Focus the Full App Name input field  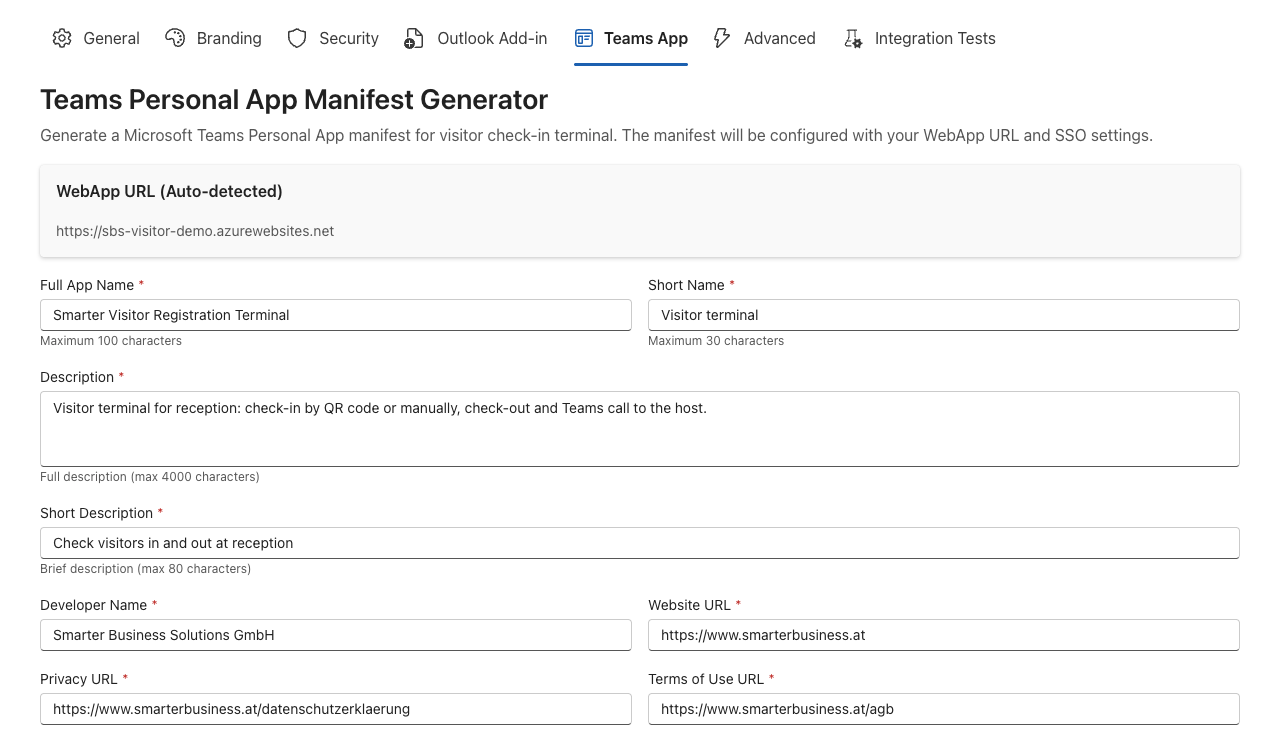pos(336,315)
